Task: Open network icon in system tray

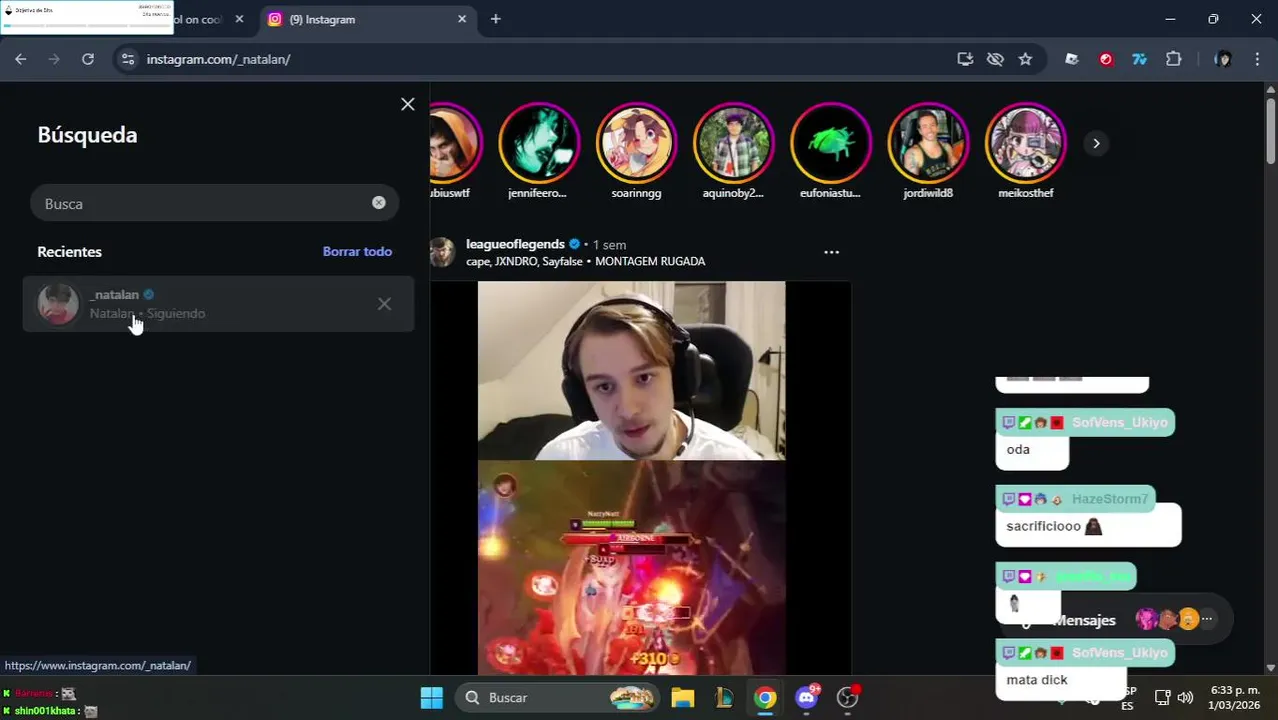Action: click(x=1162, y=697)
